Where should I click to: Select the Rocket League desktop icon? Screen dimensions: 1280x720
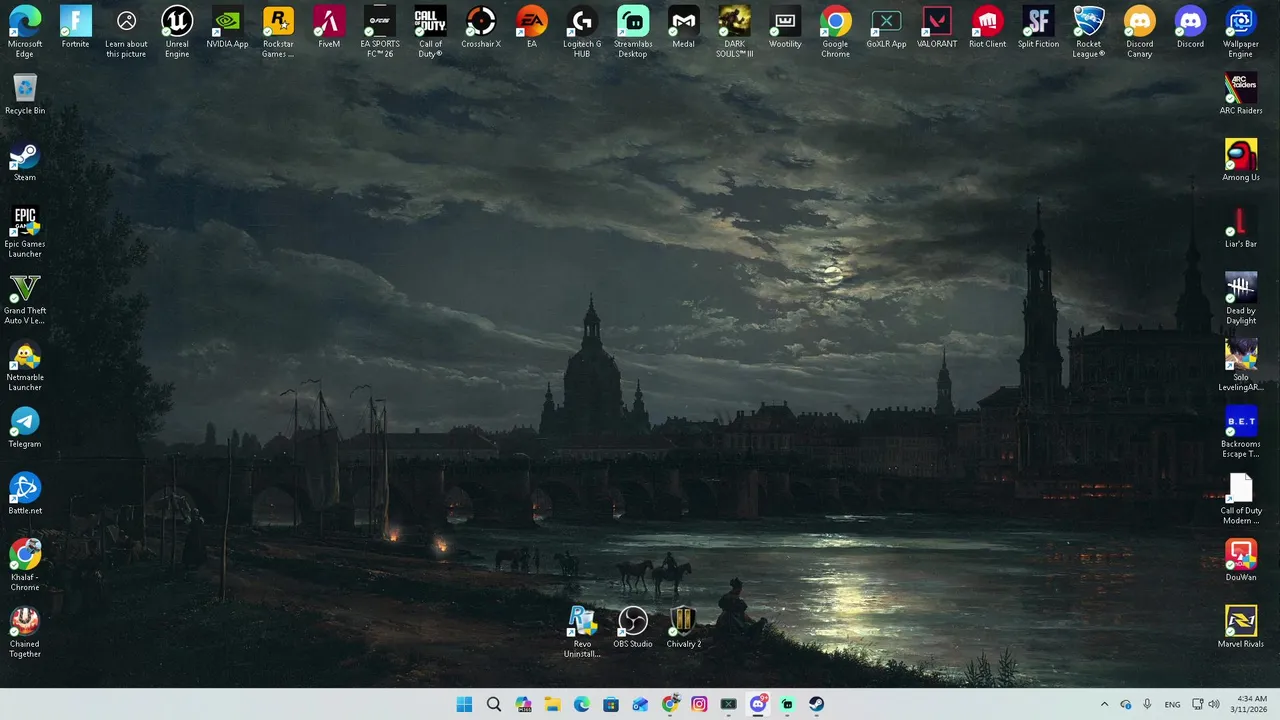1089,32
